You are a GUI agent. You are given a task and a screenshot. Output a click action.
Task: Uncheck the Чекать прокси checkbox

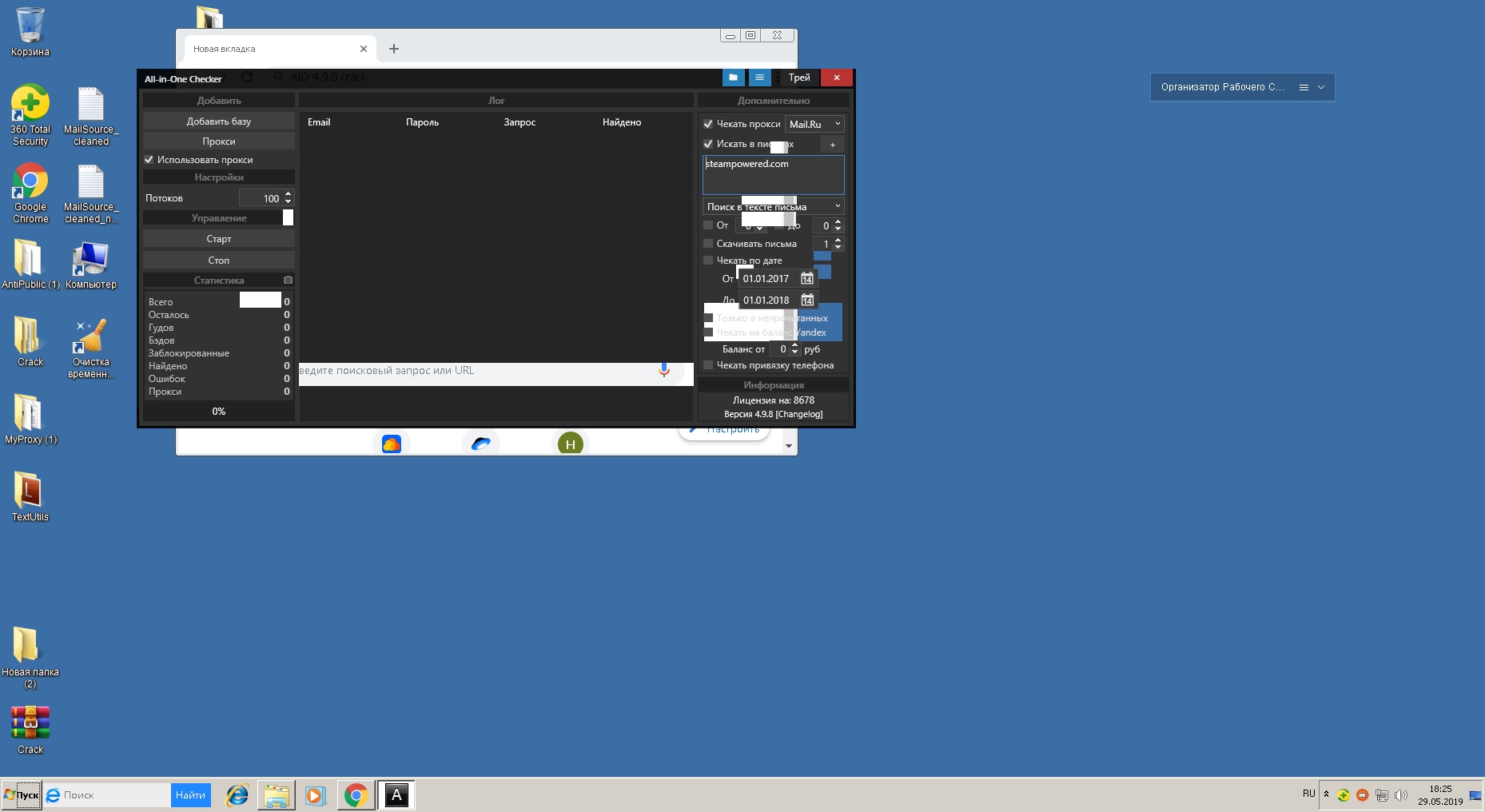[708, 124]
